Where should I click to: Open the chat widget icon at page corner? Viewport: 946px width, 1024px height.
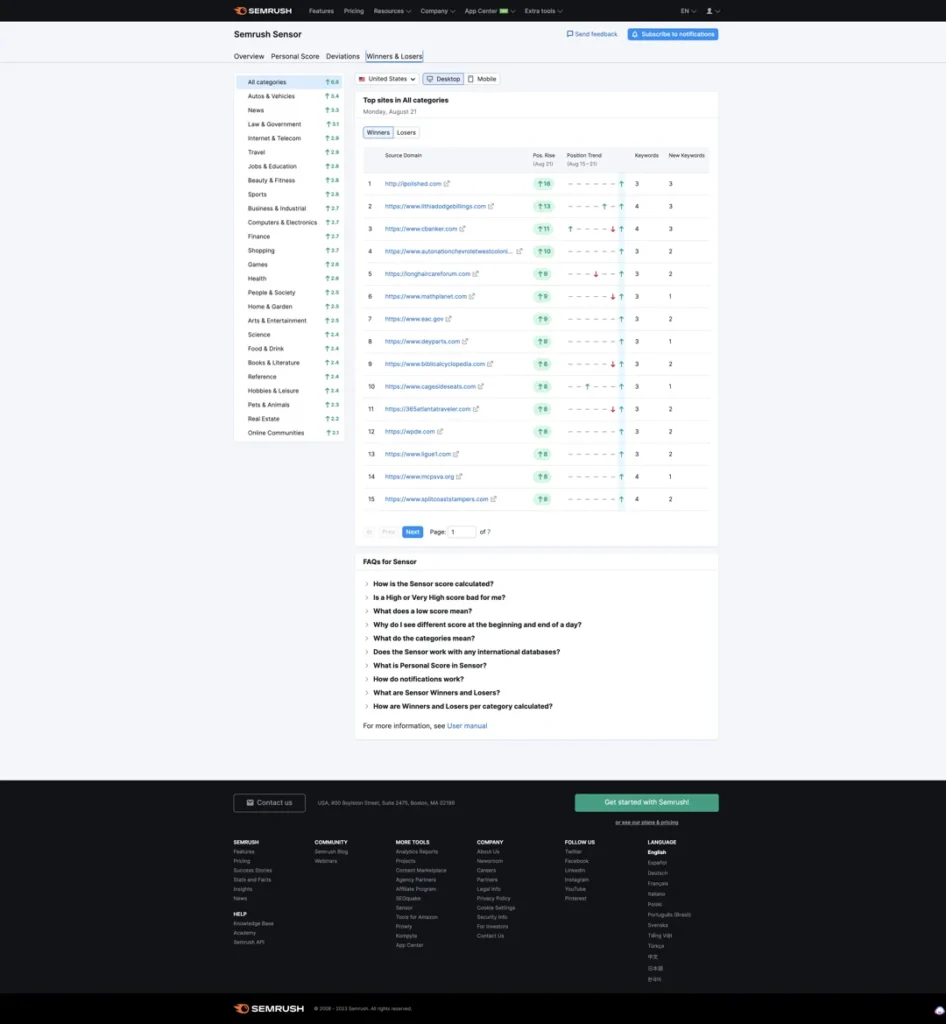point(939,1011)
